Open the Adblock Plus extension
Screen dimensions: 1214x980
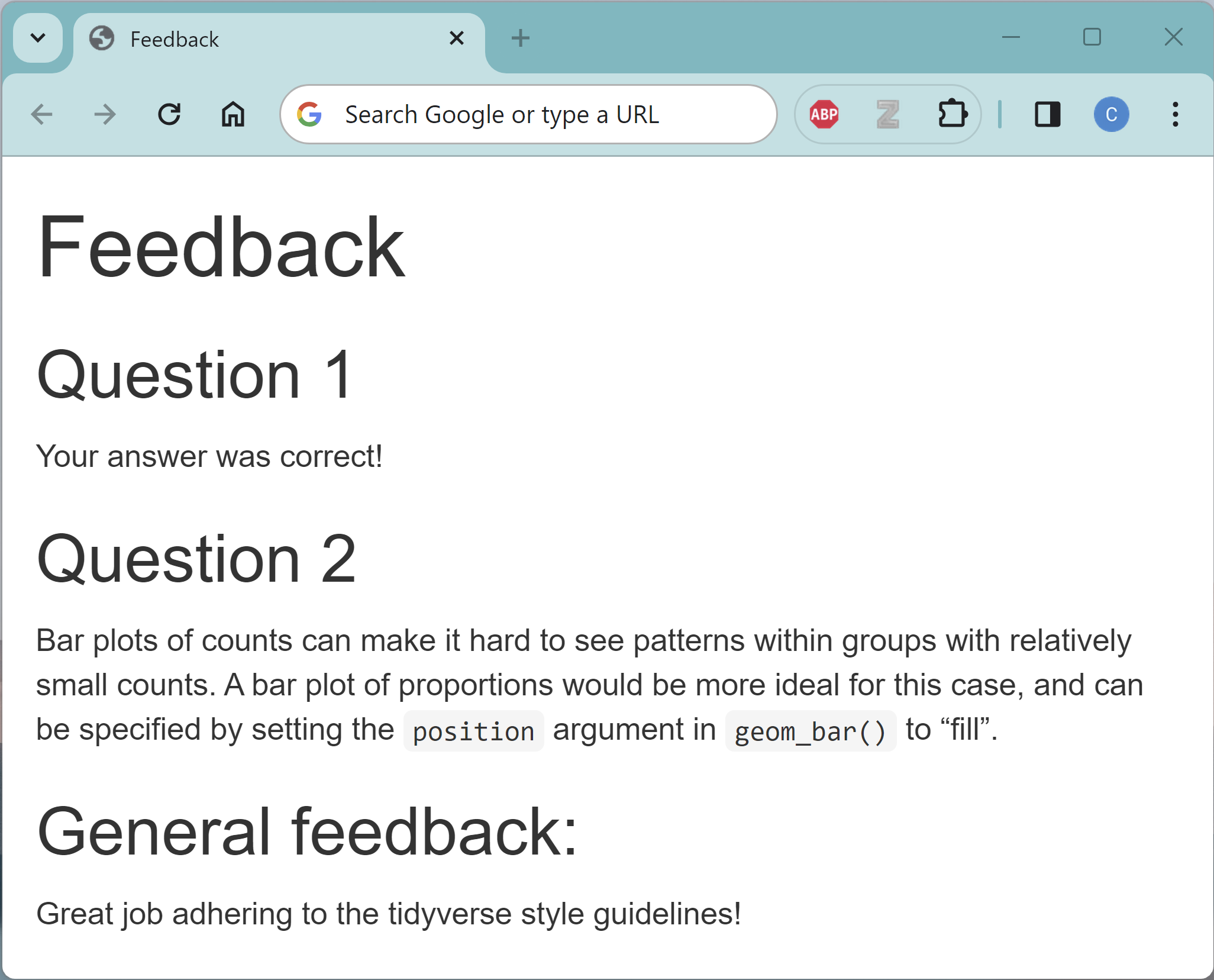[824, 114]
